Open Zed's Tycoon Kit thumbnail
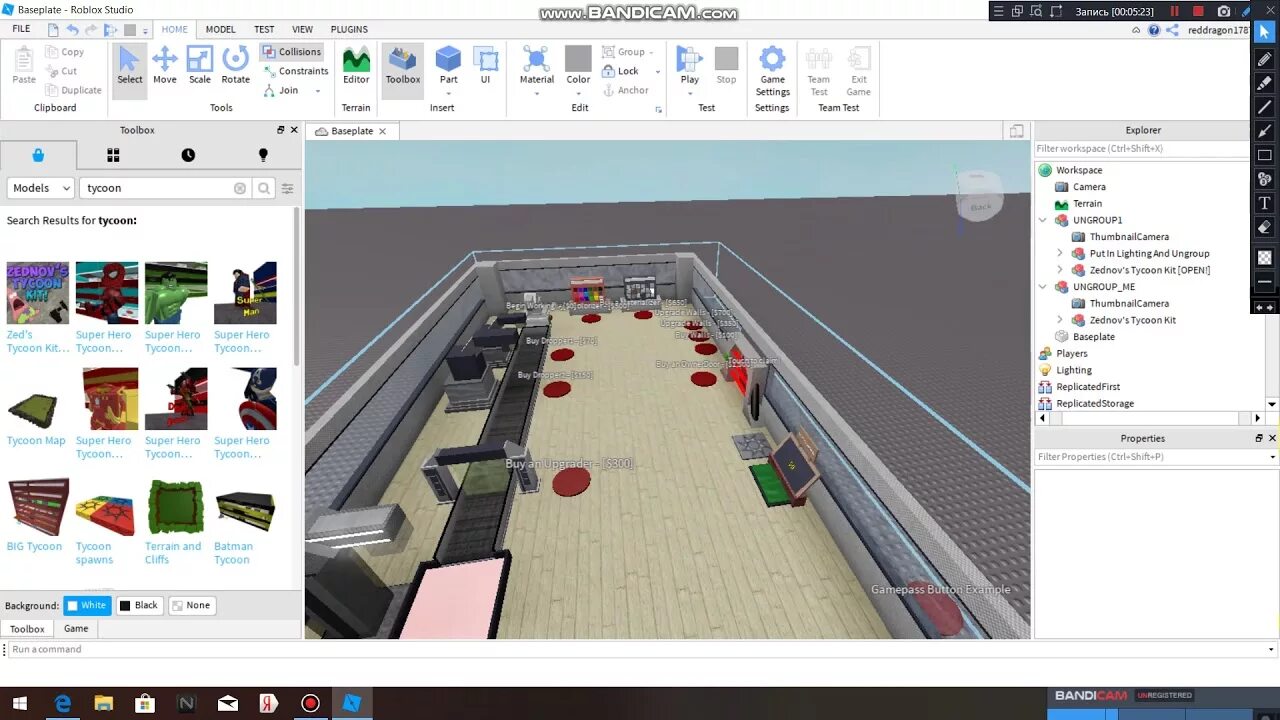Image resolution: width=1280 pixels, height=720 pixels. pyautogui.click(x=38, y=293)
